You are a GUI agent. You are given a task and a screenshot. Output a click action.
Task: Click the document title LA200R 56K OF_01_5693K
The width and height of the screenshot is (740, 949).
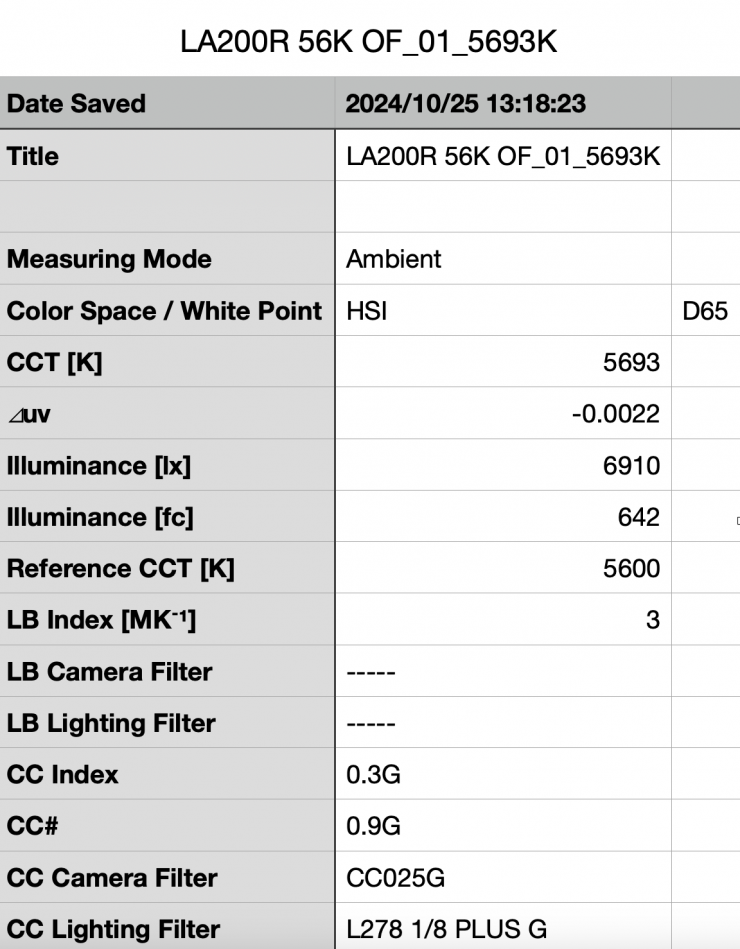368,41
